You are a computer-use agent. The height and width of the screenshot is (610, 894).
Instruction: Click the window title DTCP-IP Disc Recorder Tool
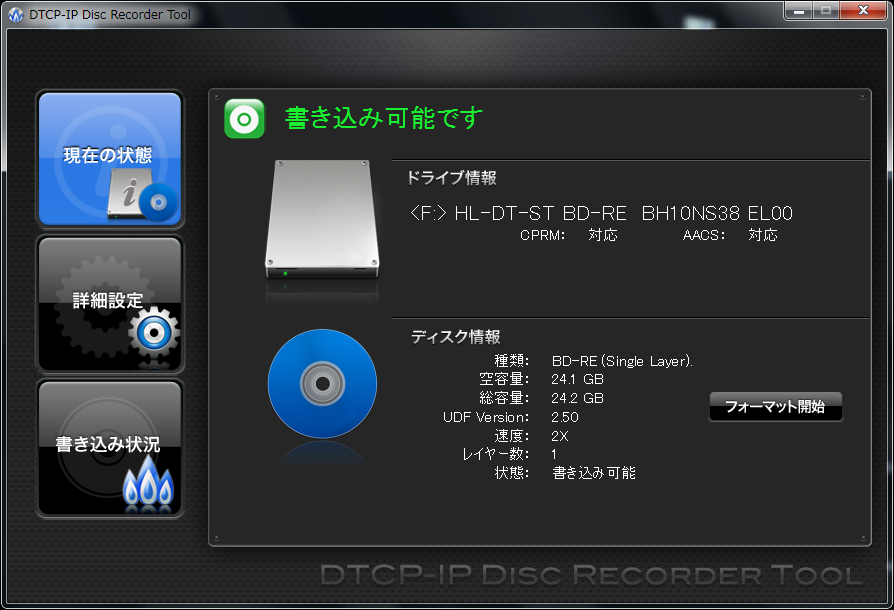[110, 15]
